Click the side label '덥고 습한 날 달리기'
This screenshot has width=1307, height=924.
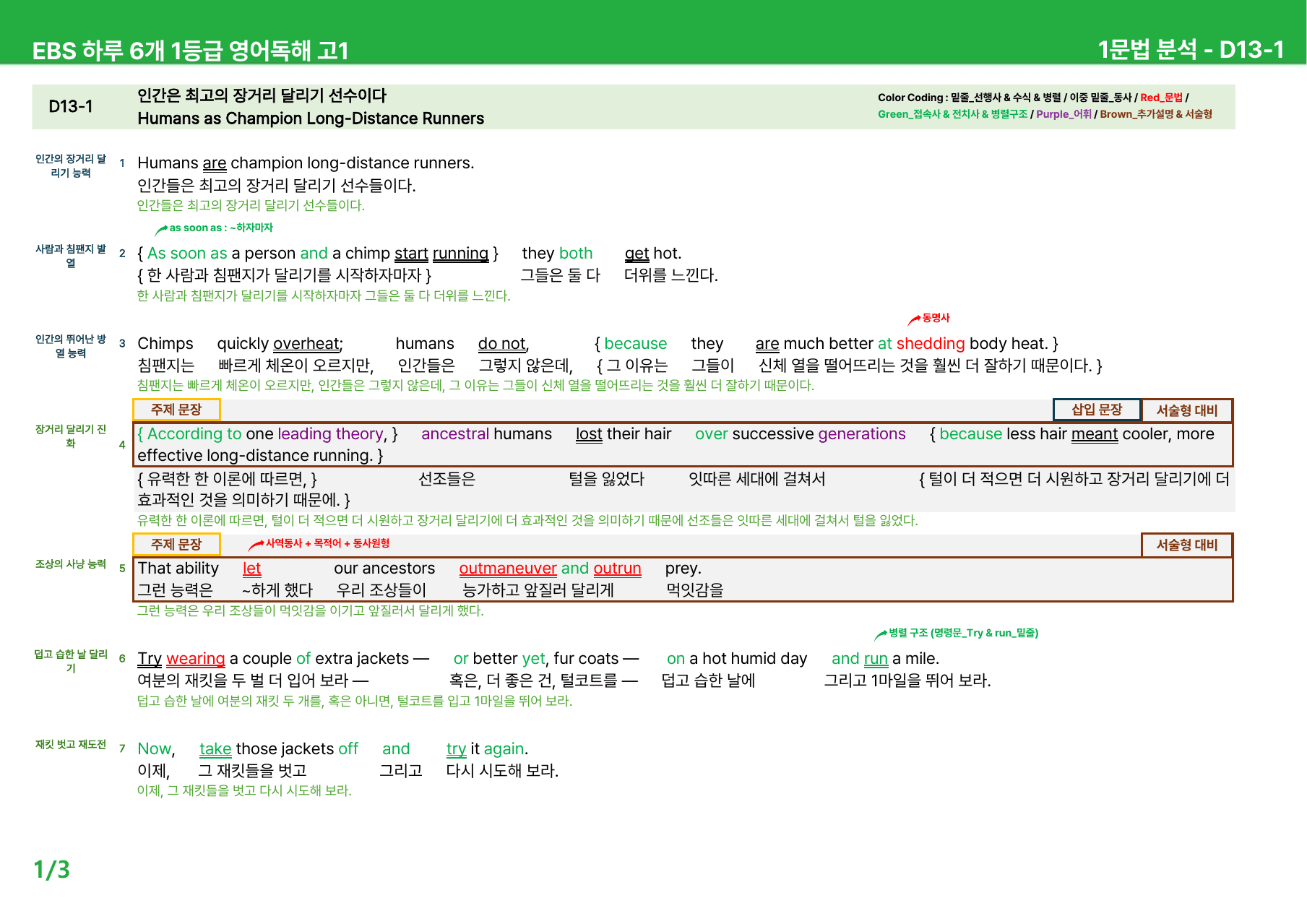71,661
